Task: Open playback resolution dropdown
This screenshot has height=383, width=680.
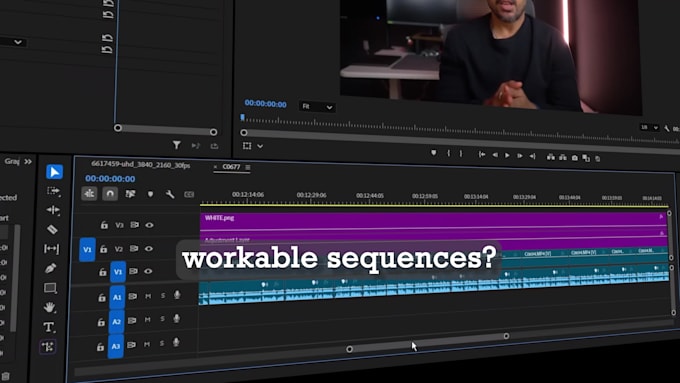Action: [649, 127]
